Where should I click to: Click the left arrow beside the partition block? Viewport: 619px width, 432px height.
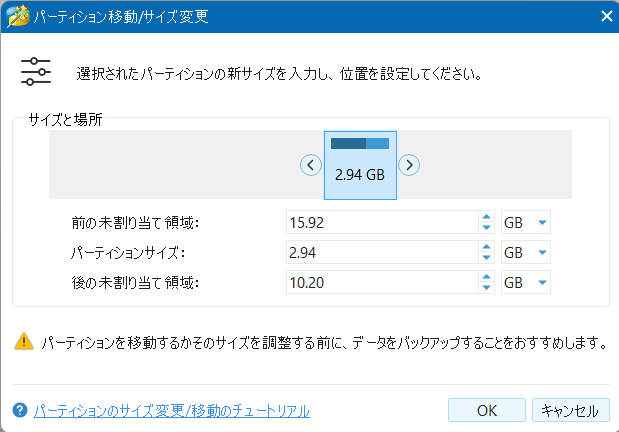pos(311,165)
